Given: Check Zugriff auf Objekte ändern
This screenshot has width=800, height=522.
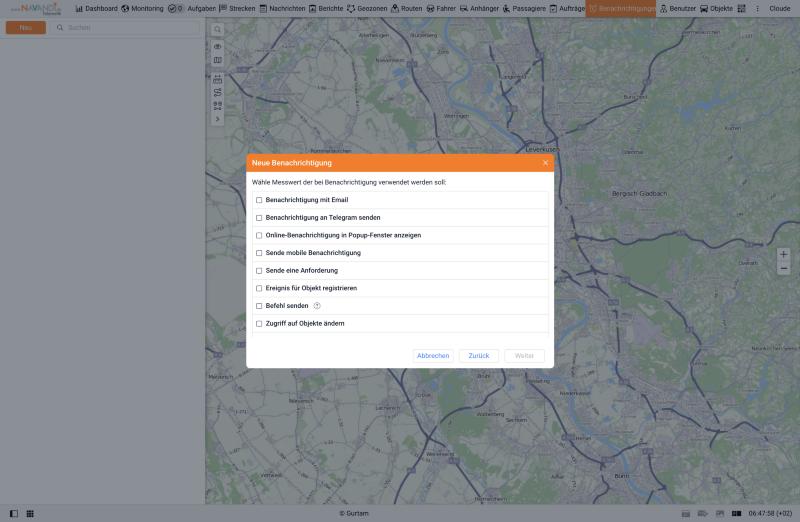Looking at the screenshot, I should pyautogui.click(x=259, y=324).
